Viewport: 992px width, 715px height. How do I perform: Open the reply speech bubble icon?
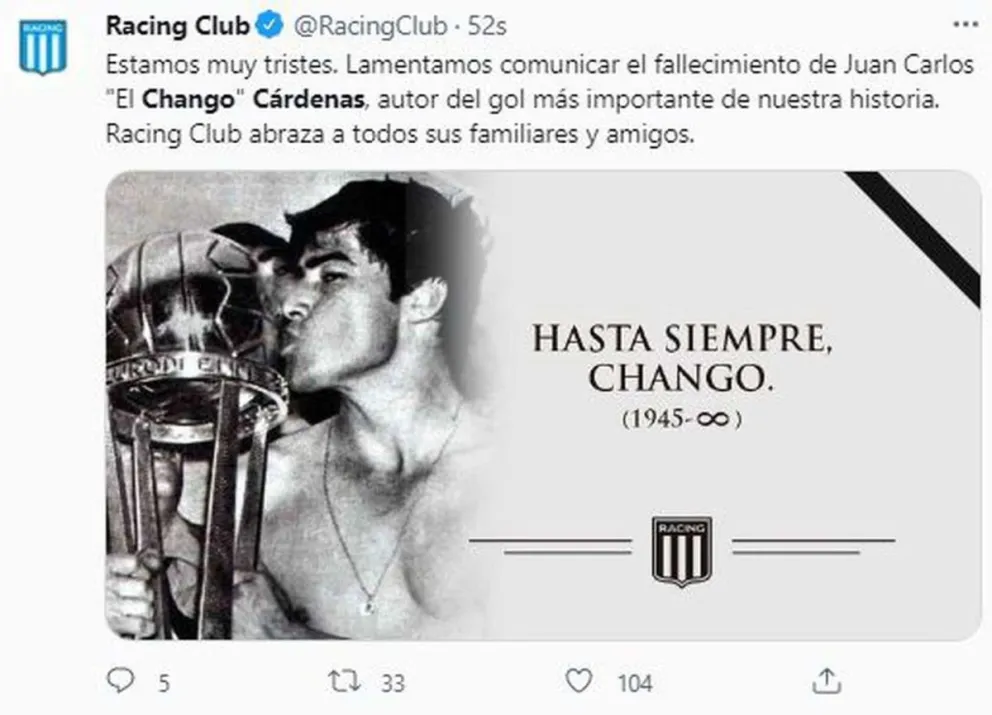click(120, 681)
